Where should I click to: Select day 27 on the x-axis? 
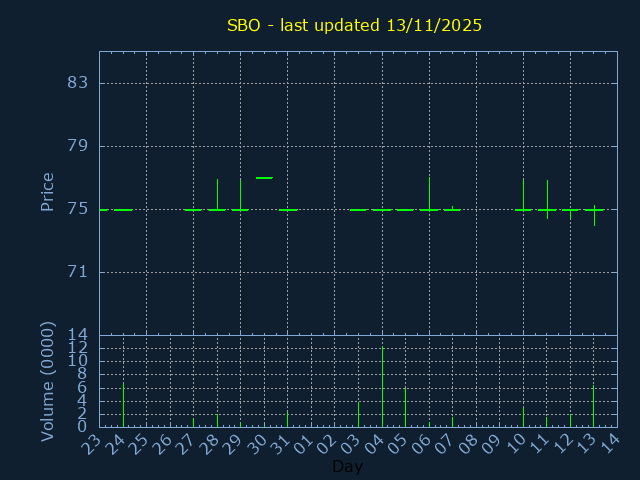[187, 444]
